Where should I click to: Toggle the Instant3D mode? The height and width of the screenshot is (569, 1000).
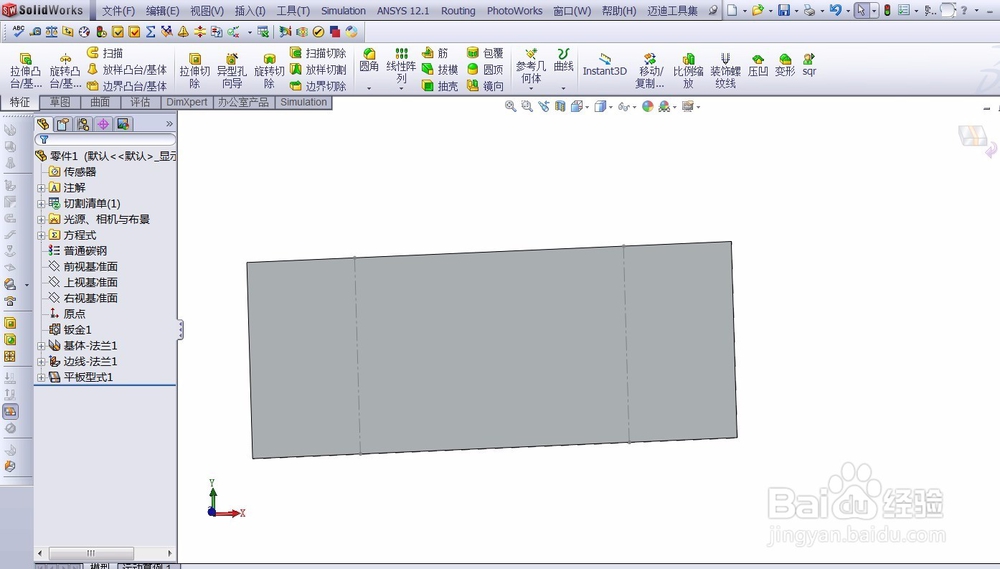coord(605,65)
